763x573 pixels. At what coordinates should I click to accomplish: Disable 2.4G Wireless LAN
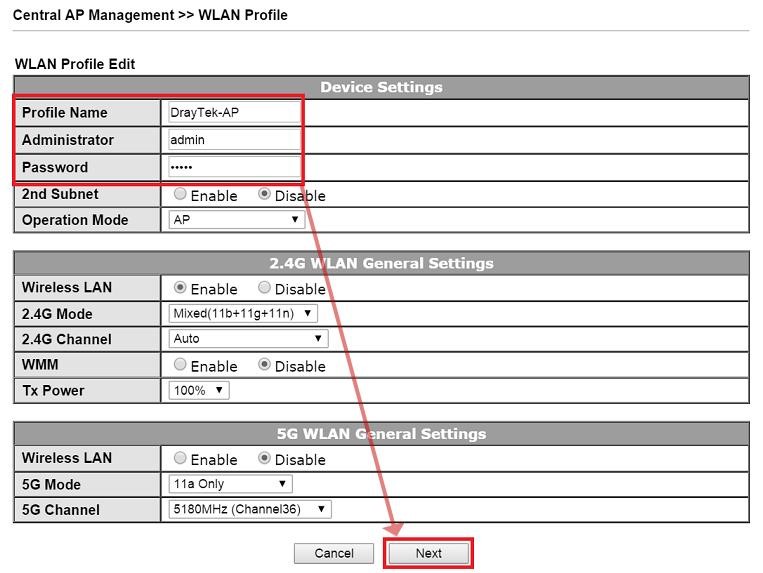265,288
